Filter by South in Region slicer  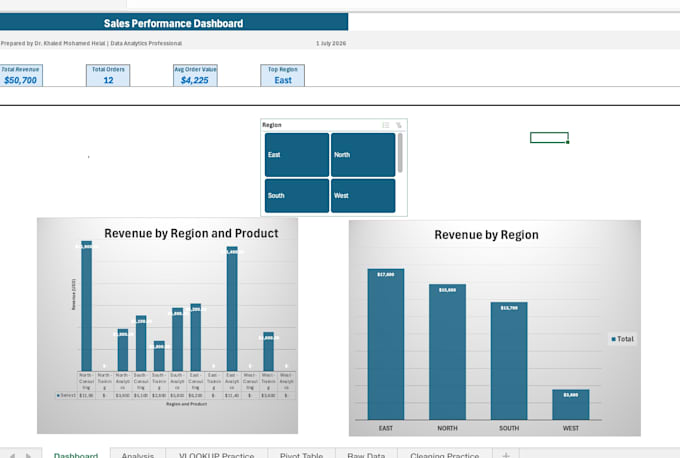tap(297, 196)
